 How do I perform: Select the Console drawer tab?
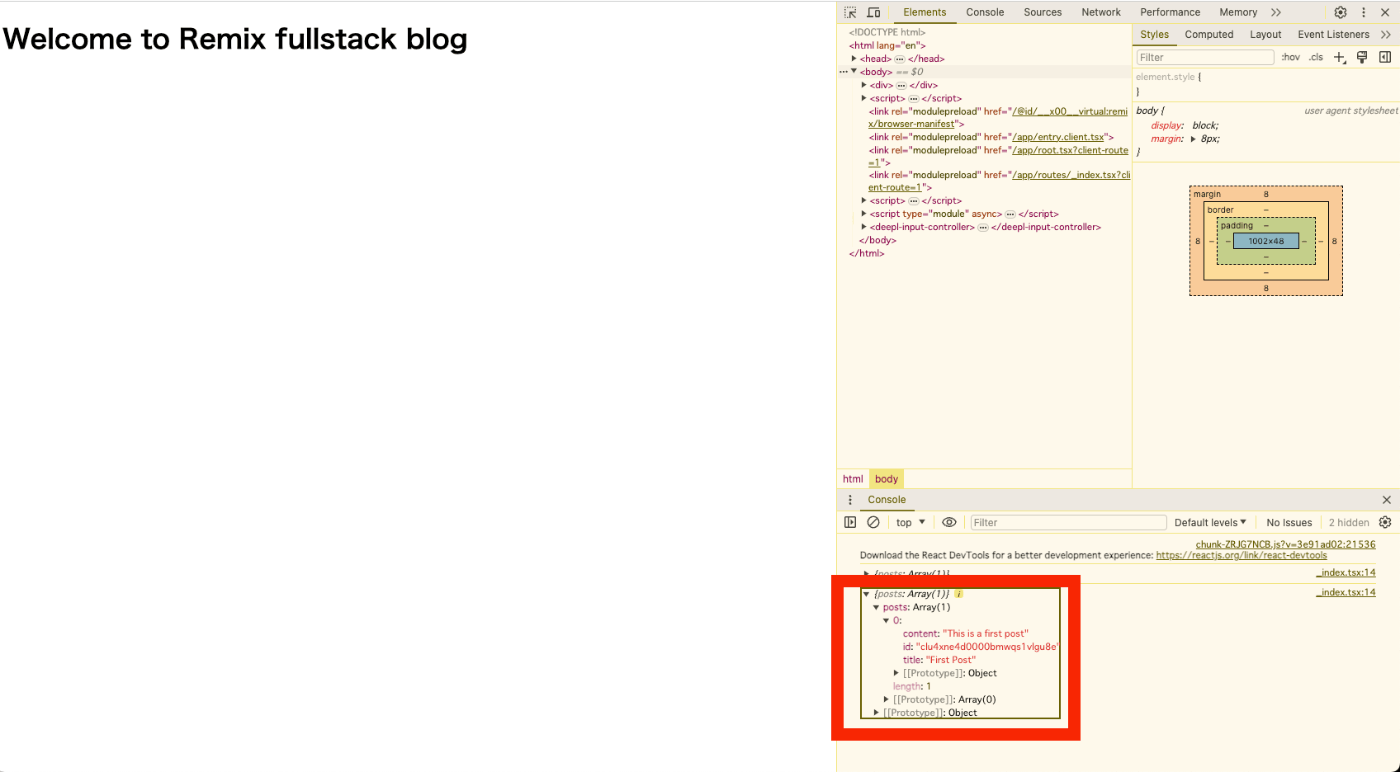886,500
